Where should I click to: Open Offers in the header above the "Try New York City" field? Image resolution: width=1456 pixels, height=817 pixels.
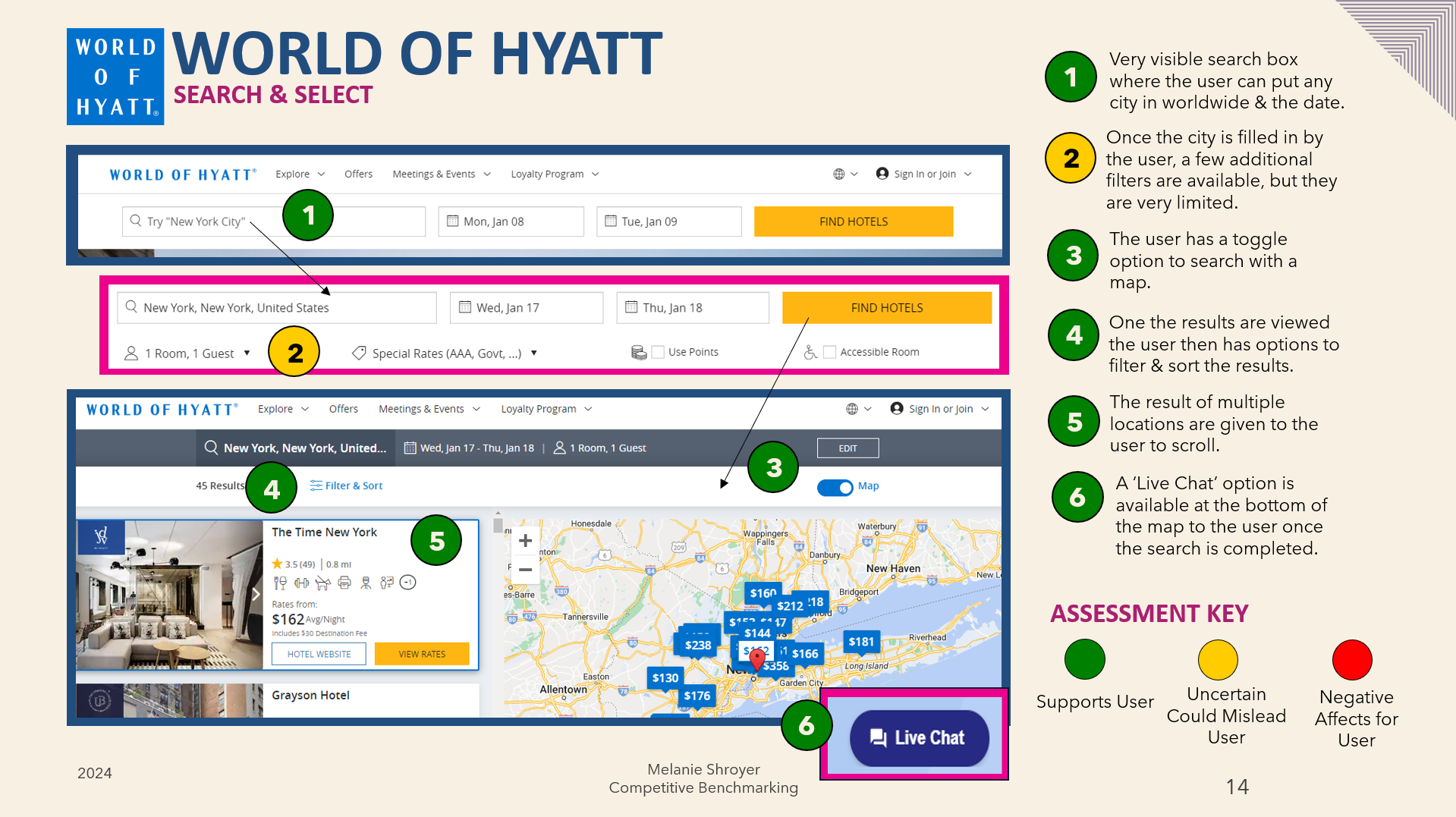358,174
